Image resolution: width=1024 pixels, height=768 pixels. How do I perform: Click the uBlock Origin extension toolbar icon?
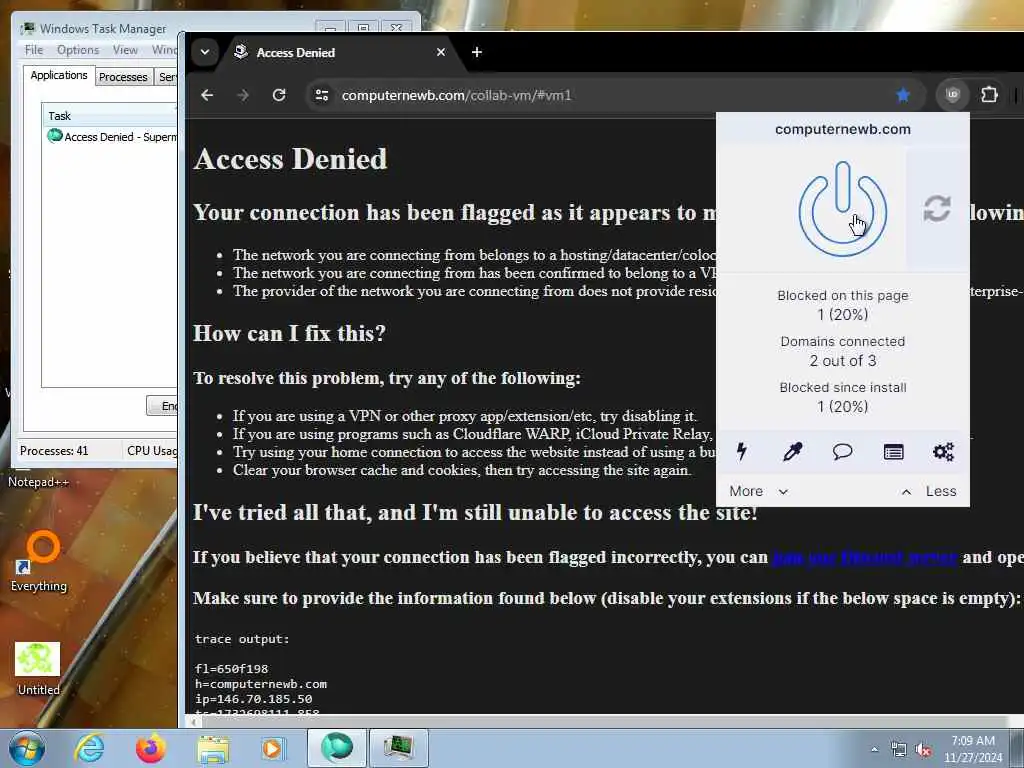pos(952,95)
